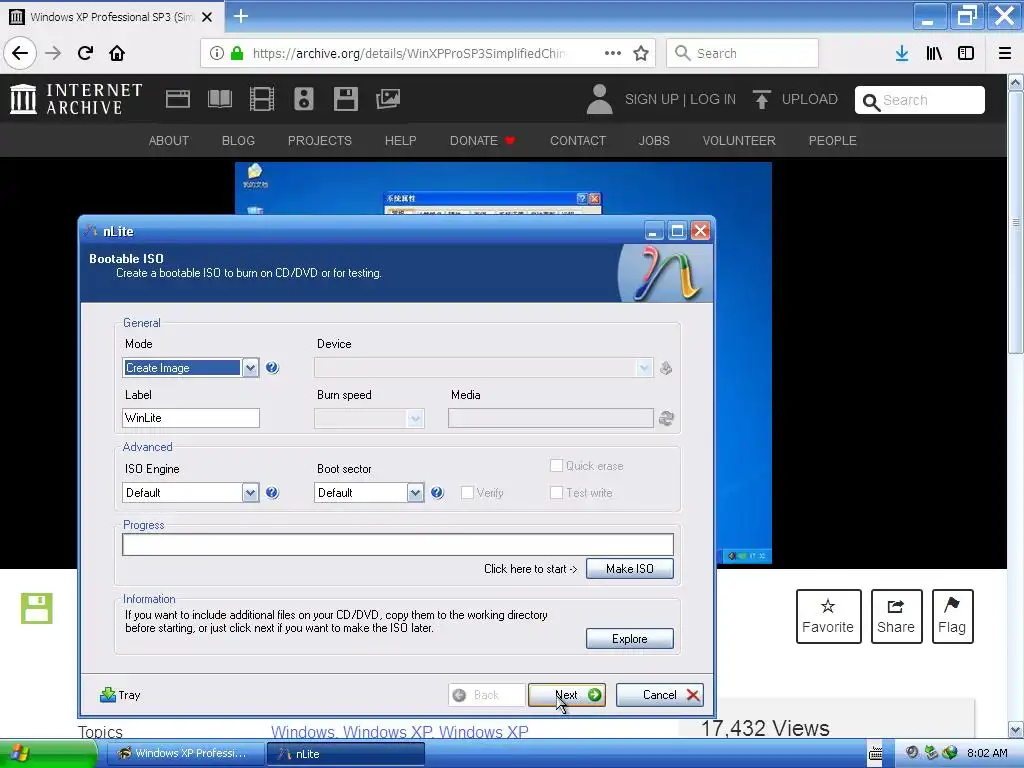
Task: Open ABOUT menu item
Action: click(x=168, y=140)
